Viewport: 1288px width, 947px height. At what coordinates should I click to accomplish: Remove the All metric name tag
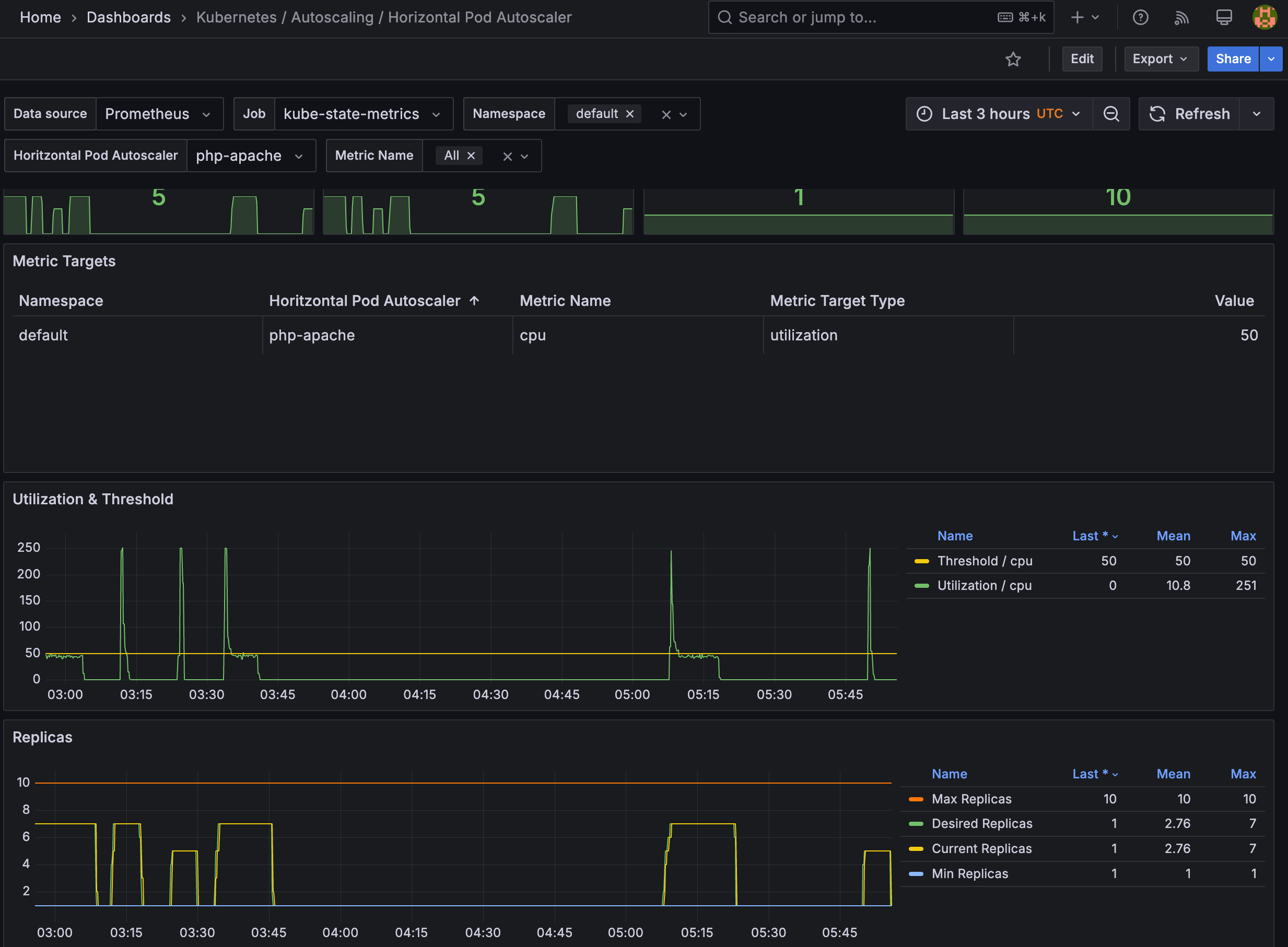tap(471, 156)
